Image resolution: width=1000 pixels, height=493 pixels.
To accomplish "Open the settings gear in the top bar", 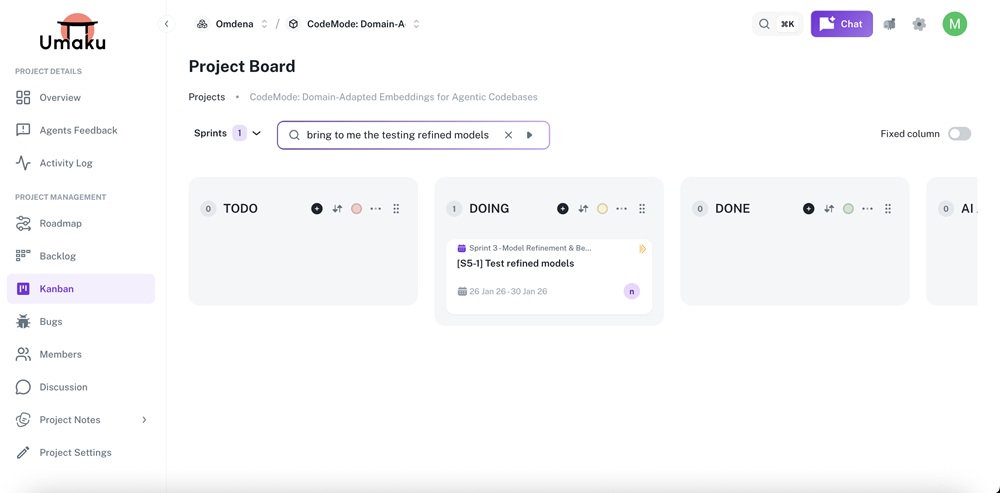I will click(919, 24).
